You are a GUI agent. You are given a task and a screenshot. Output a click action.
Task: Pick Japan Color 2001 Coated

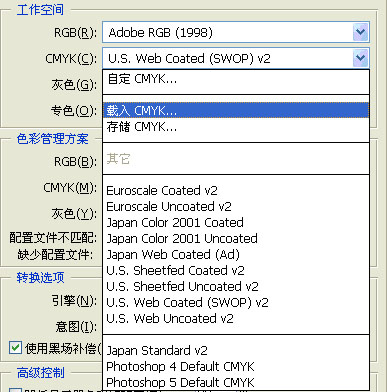236,222
